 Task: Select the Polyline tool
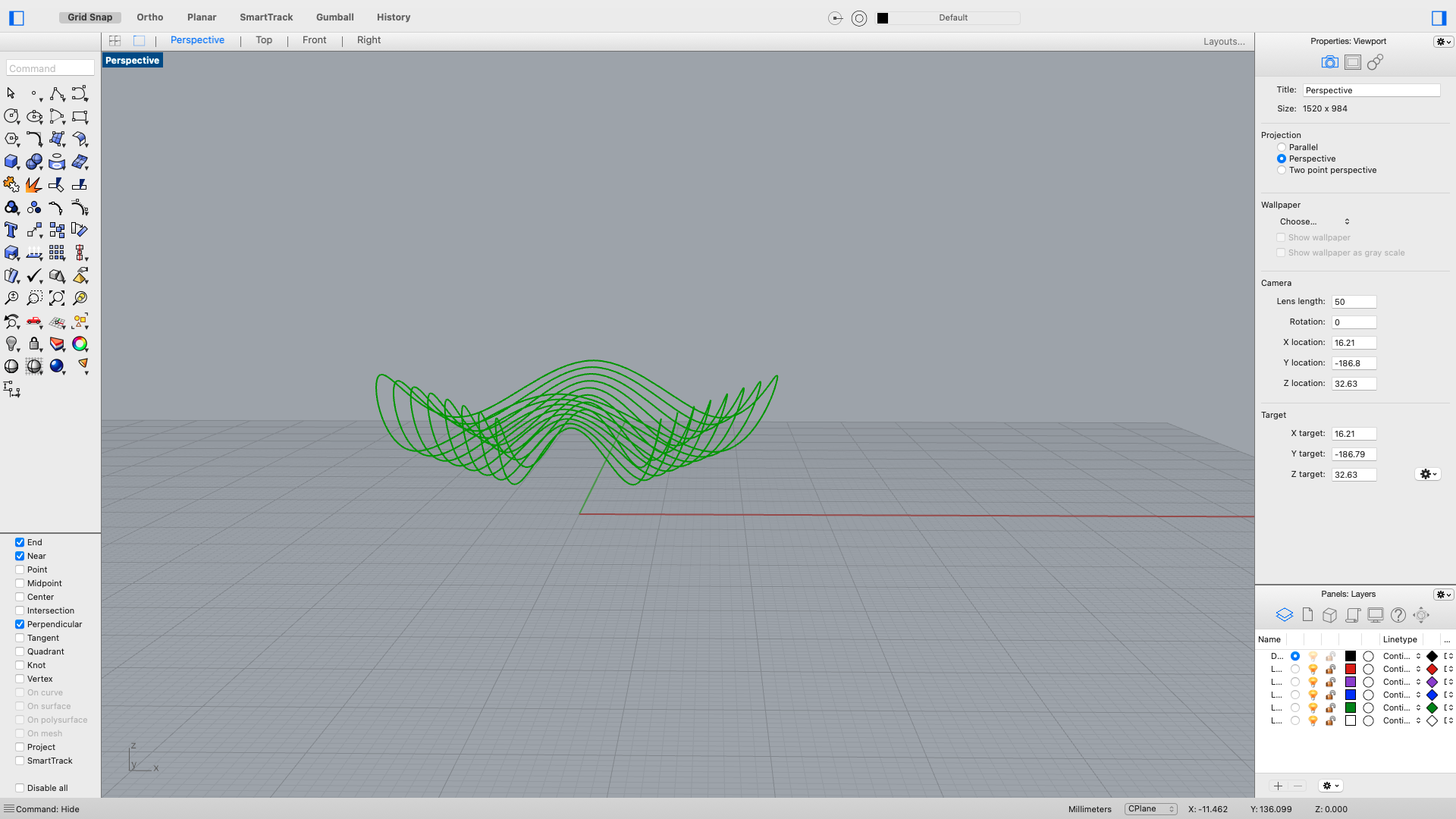(x=56, y=94)
